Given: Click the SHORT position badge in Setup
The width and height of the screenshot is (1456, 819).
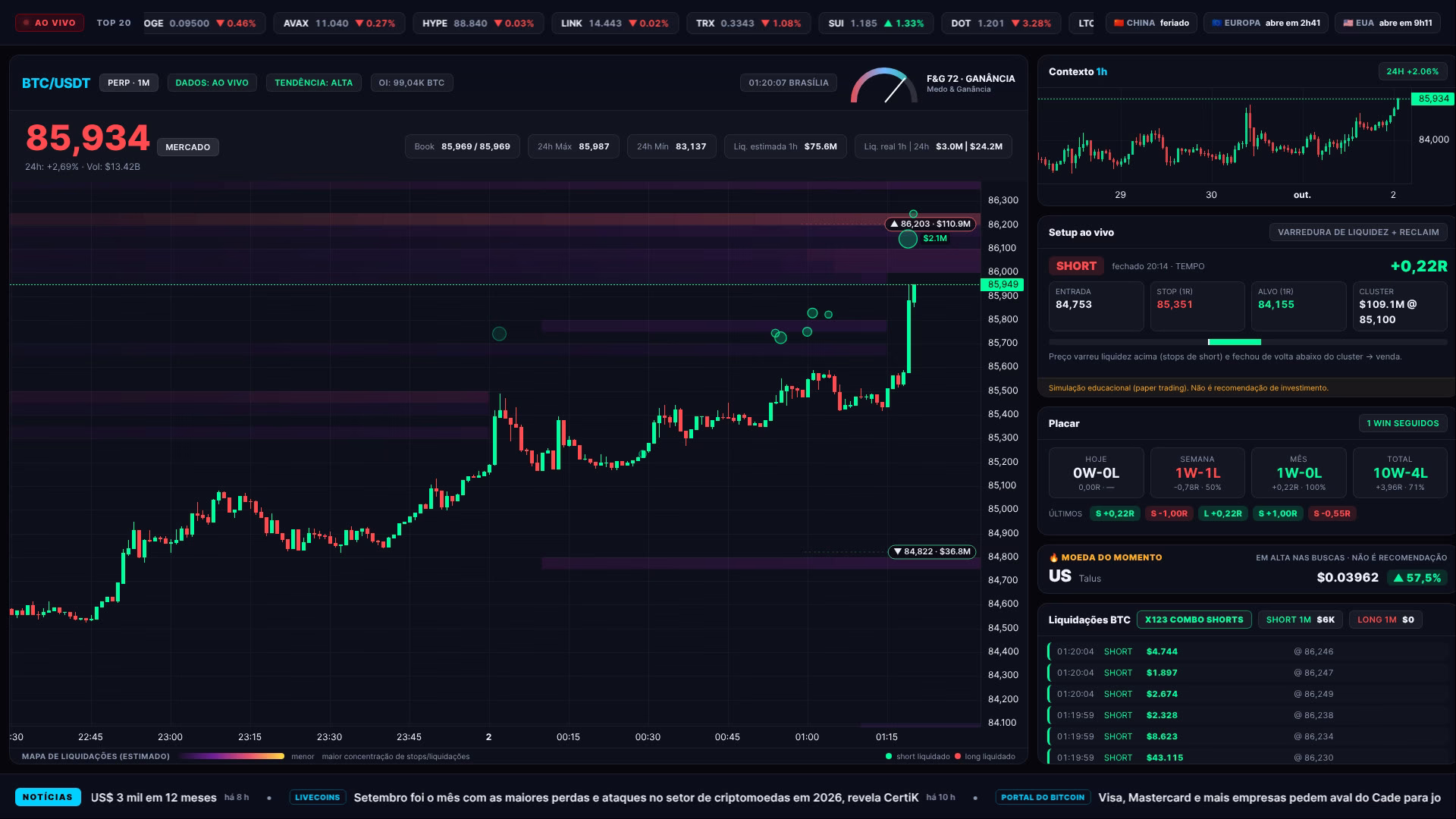Looking at the screenshot, I should [x=1076, y=266].
